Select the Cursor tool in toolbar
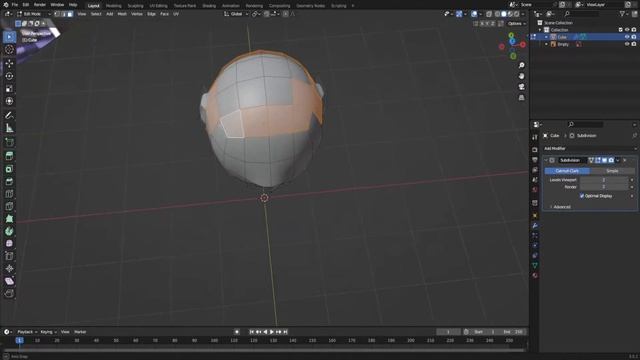 click(x=9, y=50)
